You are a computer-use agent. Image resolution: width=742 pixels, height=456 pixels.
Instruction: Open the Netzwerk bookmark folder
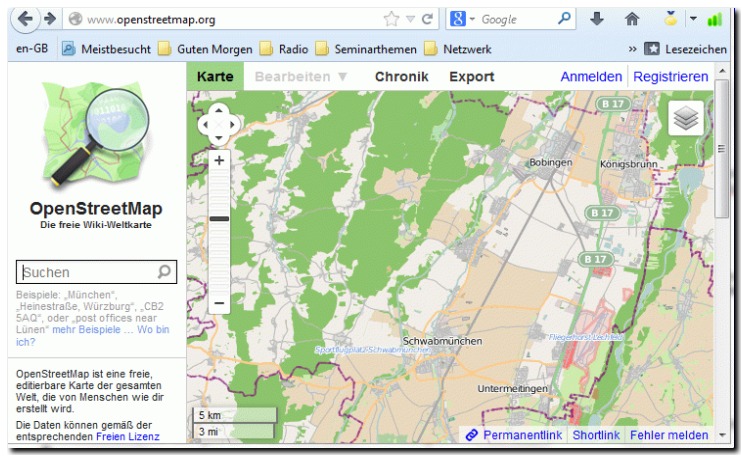(458, 49)
